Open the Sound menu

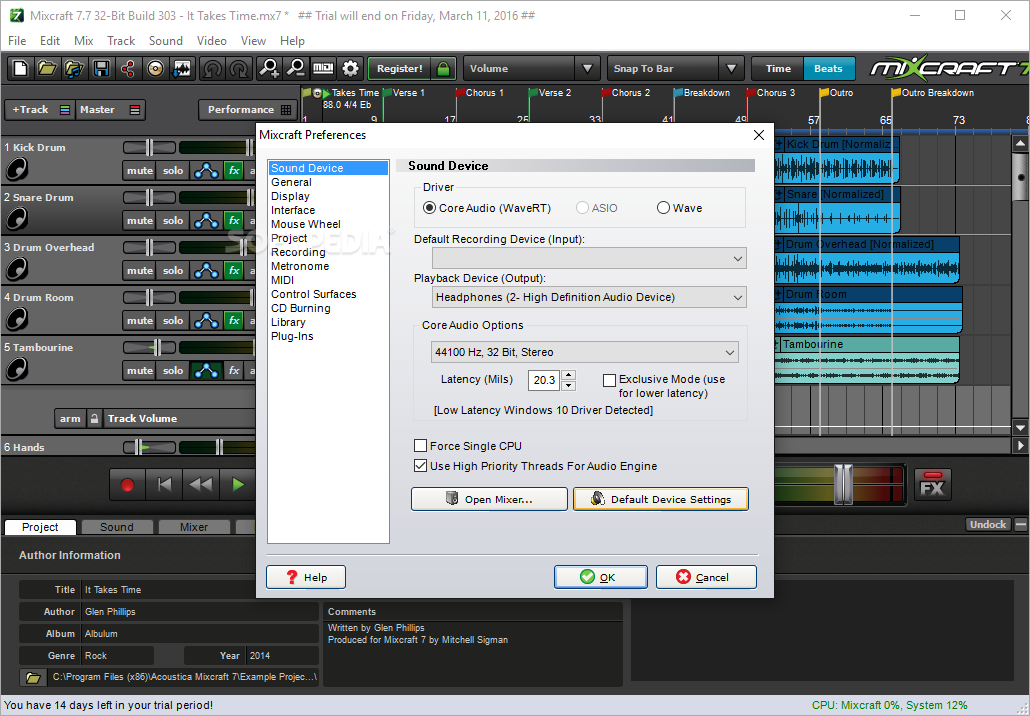coord(166,41)
